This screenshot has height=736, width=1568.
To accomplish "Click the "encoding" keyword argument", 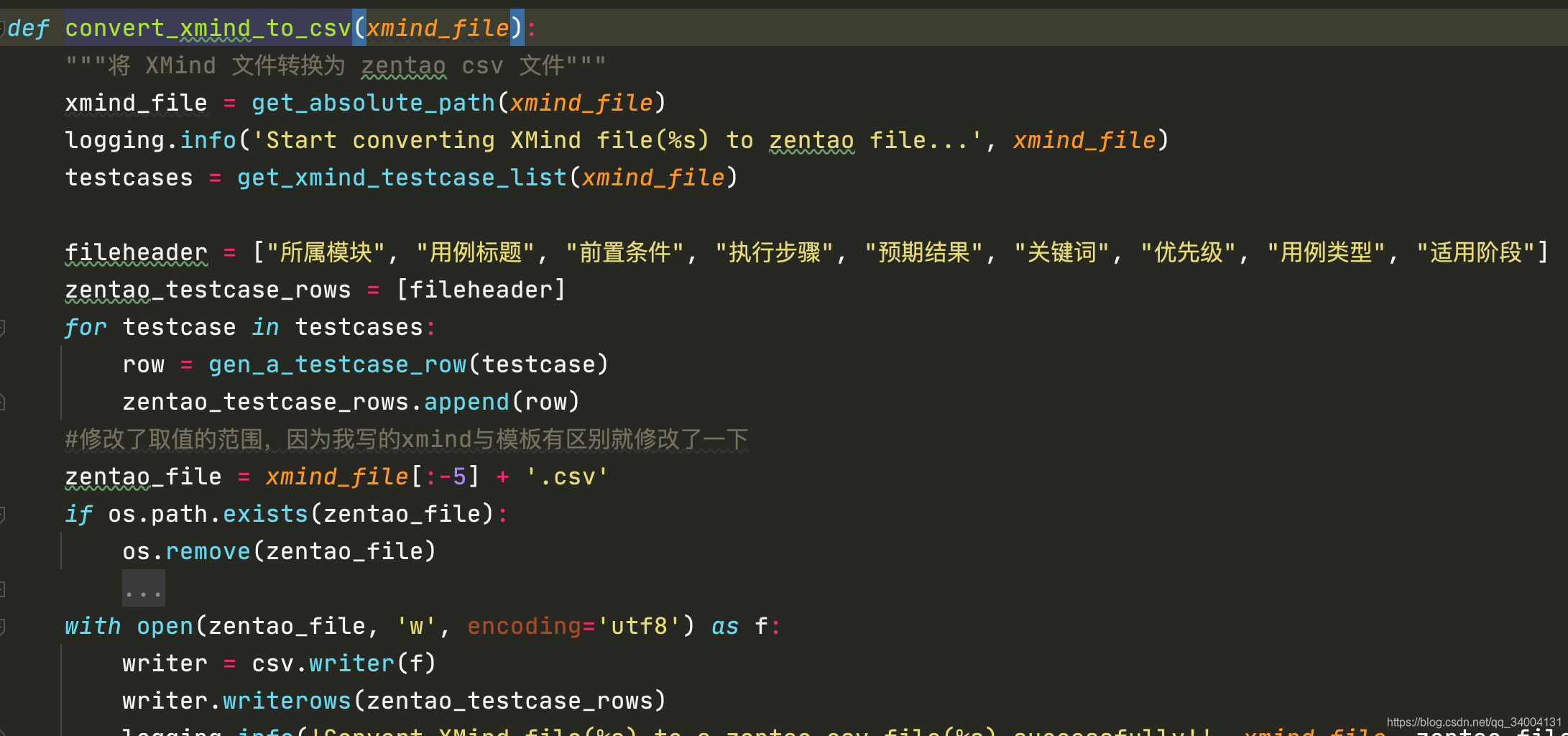I will (524, 627).
